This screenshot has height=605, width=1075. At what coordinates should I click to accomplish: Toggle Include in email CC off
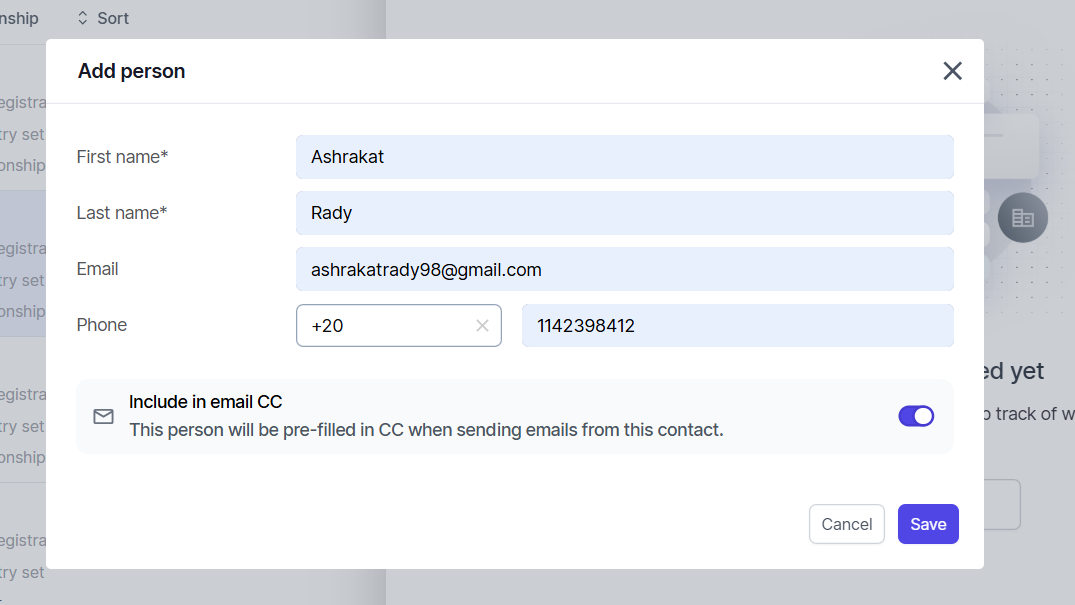coord(916,416)
